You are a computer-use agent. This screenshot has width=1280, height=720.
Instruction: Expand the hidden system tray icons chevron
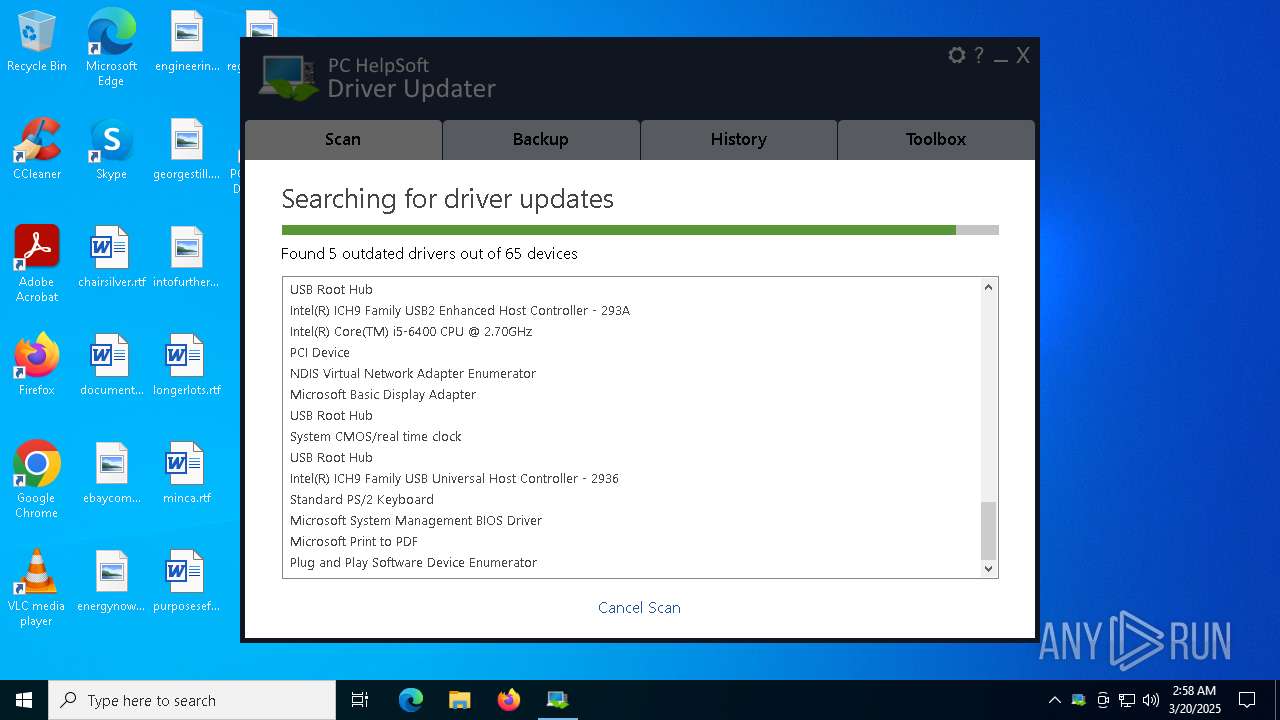coord(1054,700)
